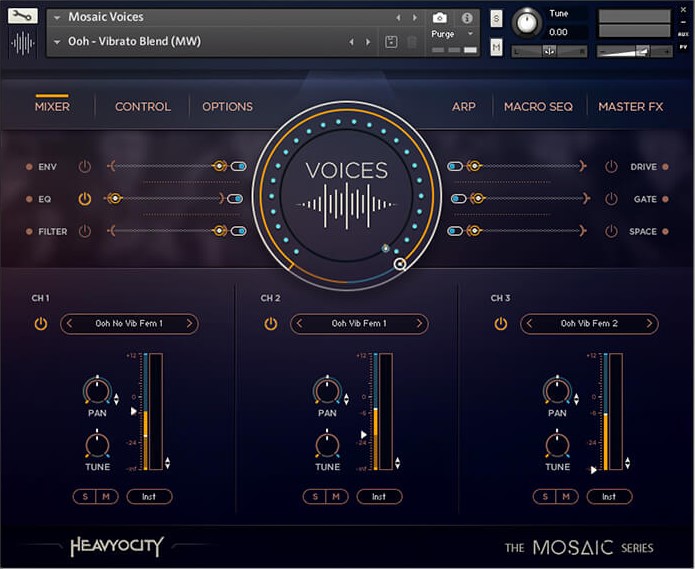
Task: Click the CH 3 pan up-down arrows
Action: pyautogui.click(x=576, y=399)
